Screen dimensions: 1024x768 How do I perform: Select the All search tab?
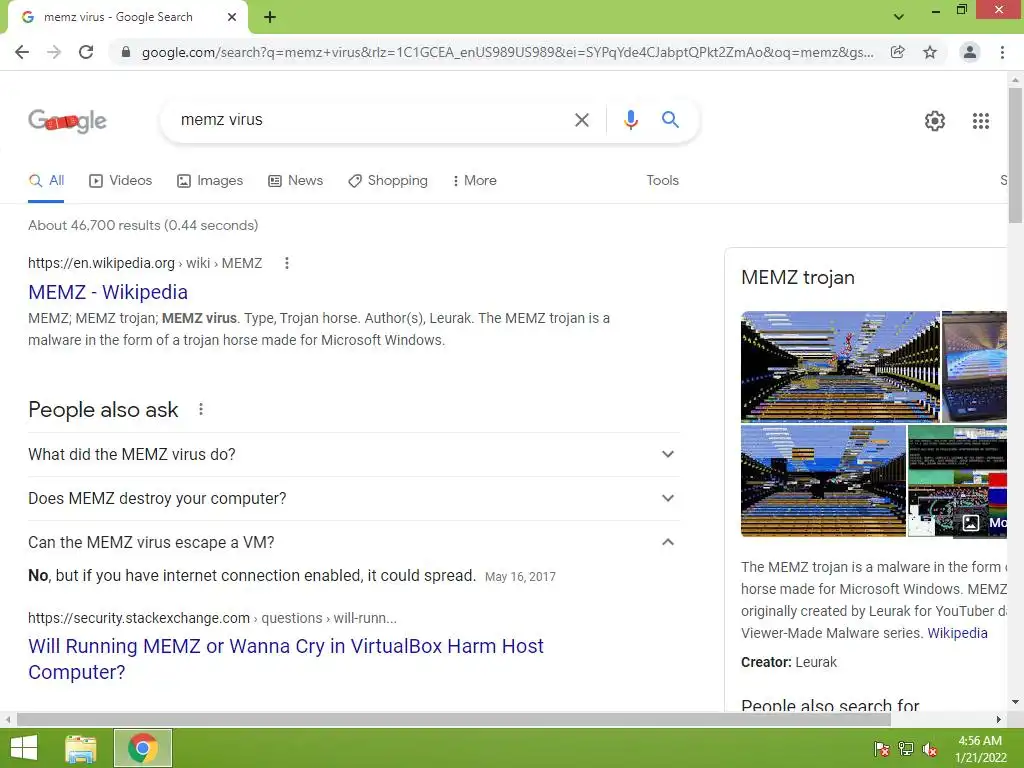pos(46,180)
